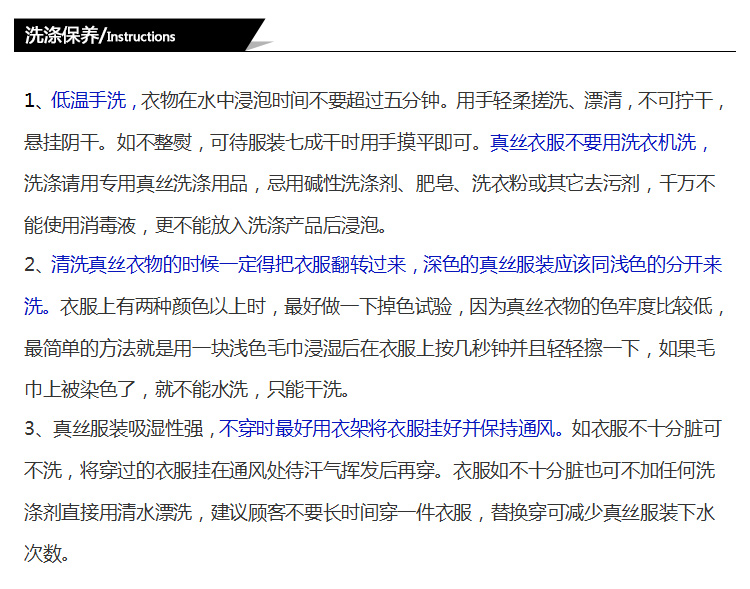Click the list number 3、
The height and width of the screenshot is (589, 750).
(36, 429)
